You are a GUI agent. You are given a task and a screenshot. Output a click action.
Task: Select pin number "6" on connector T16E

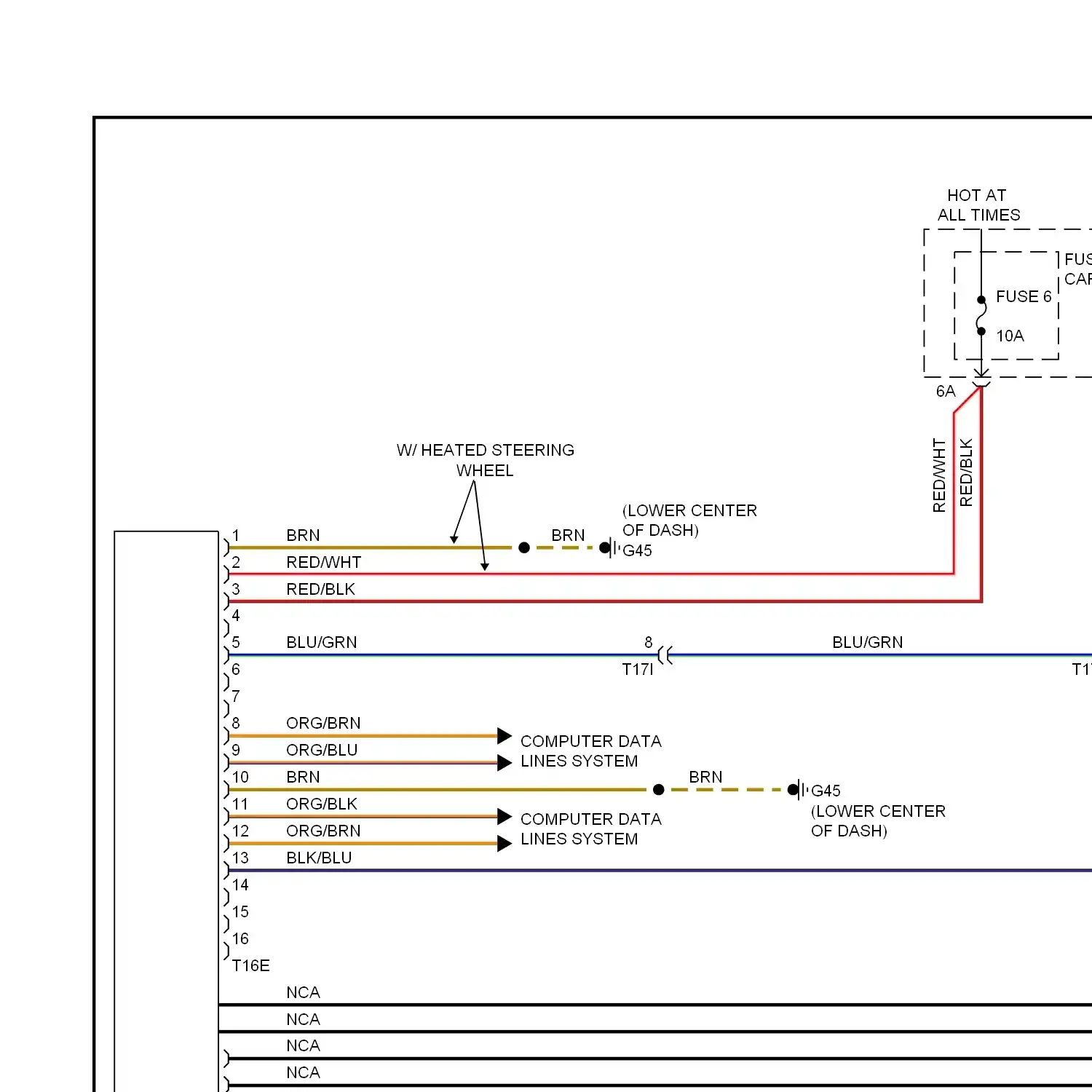tap(236, 670)
